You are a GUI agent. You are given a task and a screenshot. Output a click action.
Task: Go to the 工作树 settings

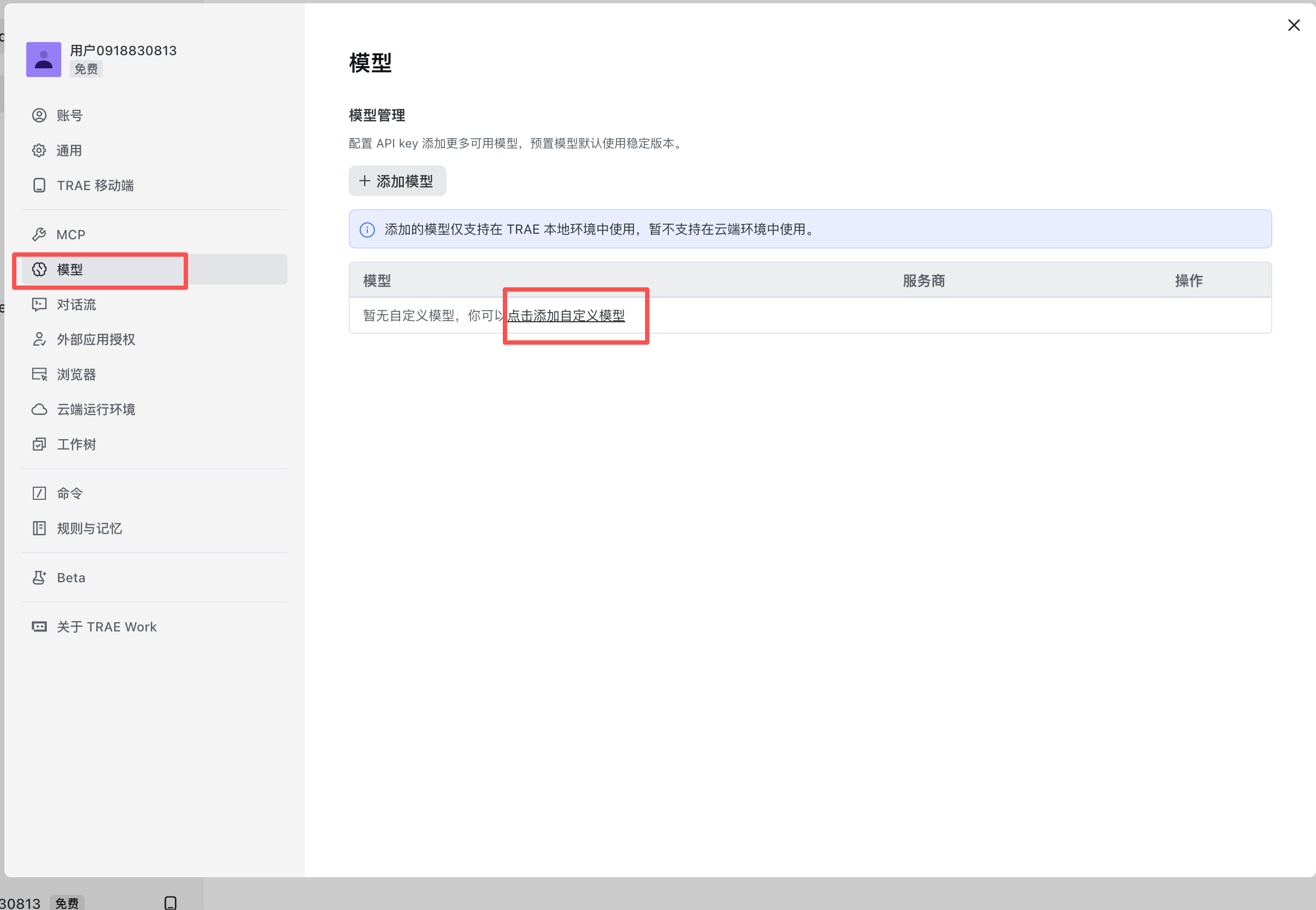tap(154, 444)
